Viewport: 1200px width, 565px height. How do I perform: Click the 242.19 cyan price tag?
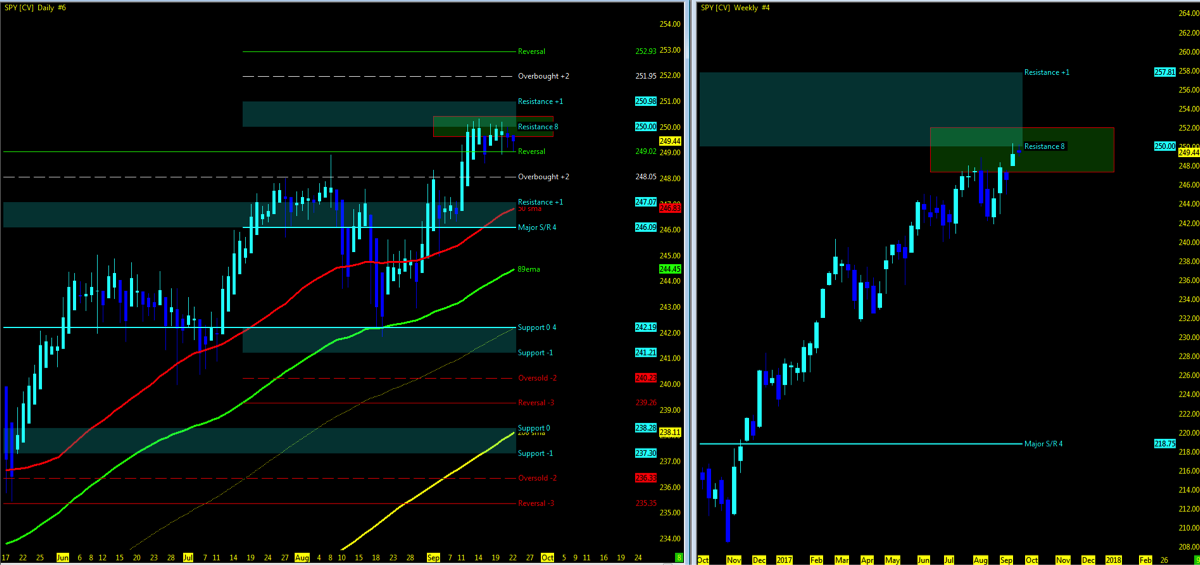644,327
